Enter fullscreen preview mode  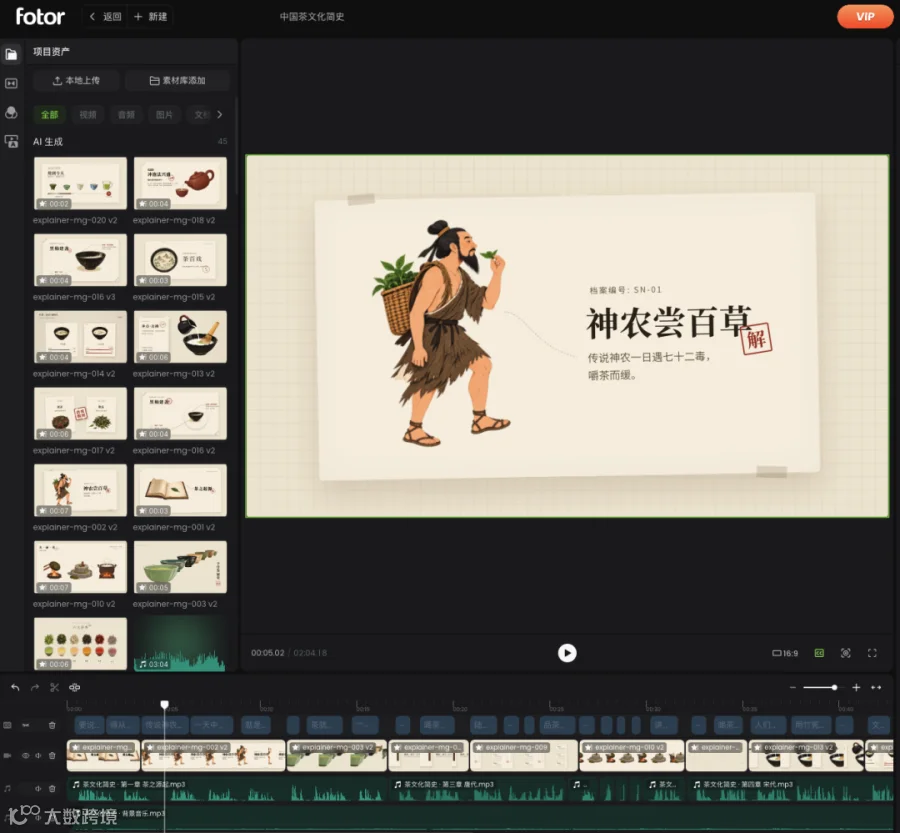click(872, 653)
